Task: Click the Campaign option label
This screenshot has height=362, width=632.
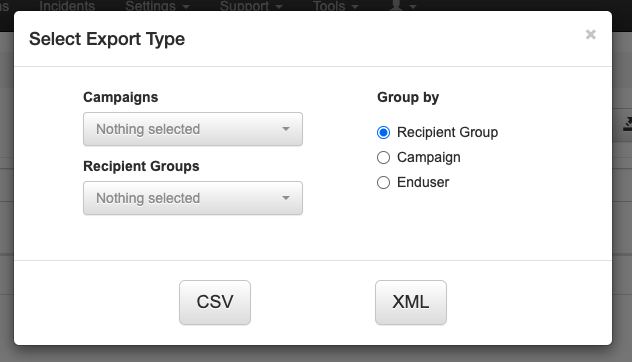Action: (x=428, y=157)
